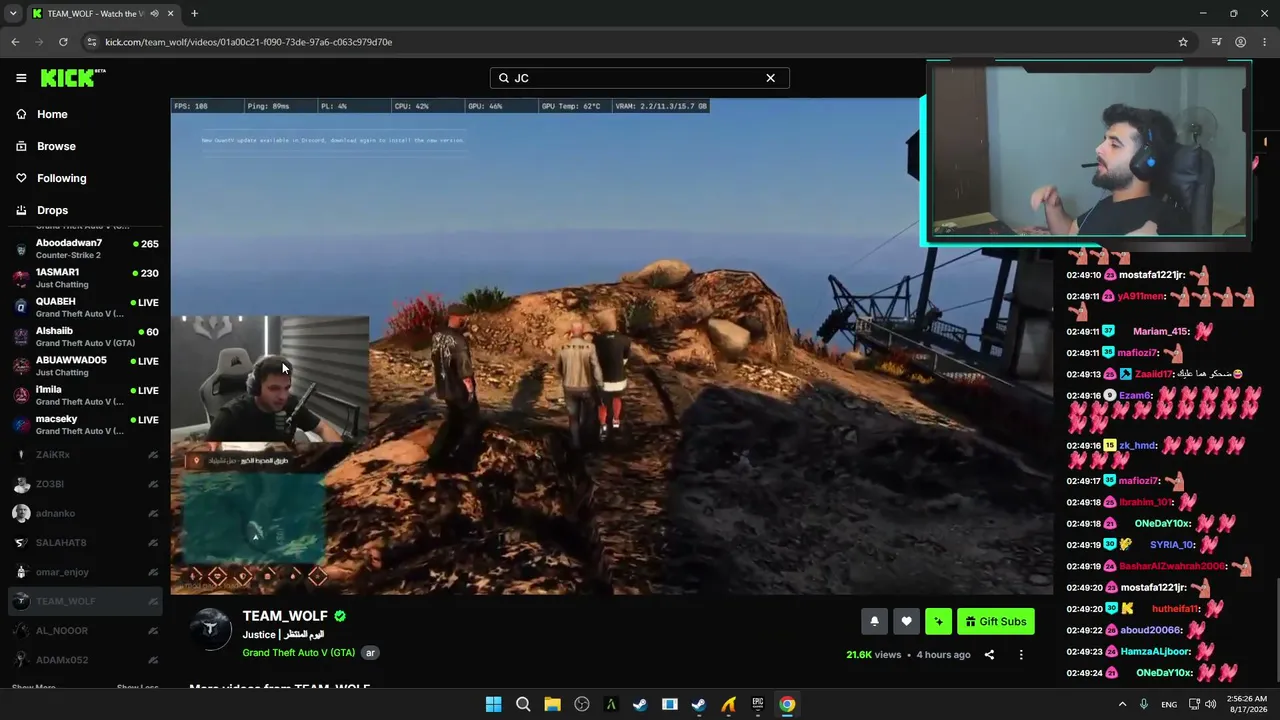Open Windows taskbar search

(523, 704)
